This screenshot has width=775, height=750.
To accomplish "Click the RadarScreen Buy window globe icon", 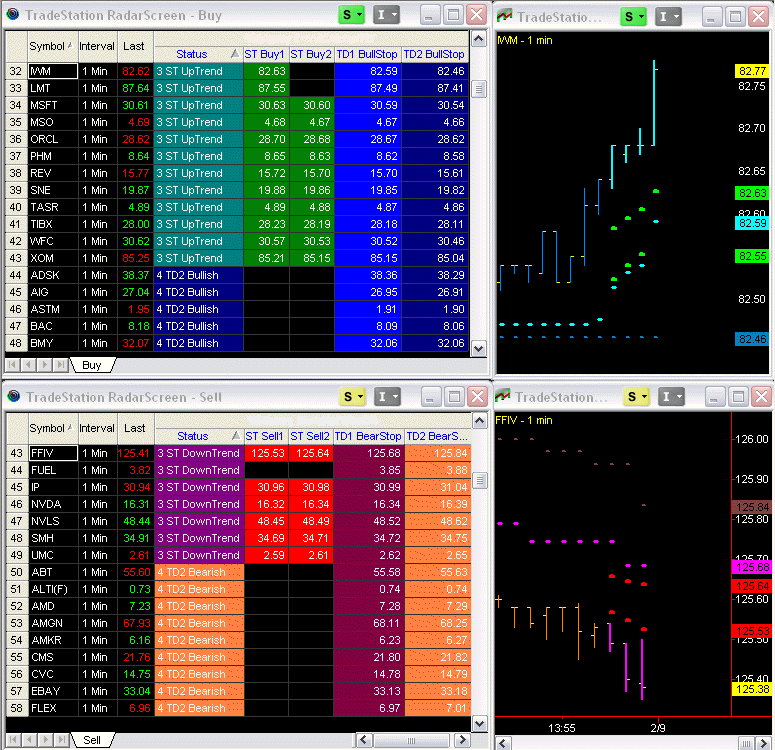I will [x=13, y=14].
